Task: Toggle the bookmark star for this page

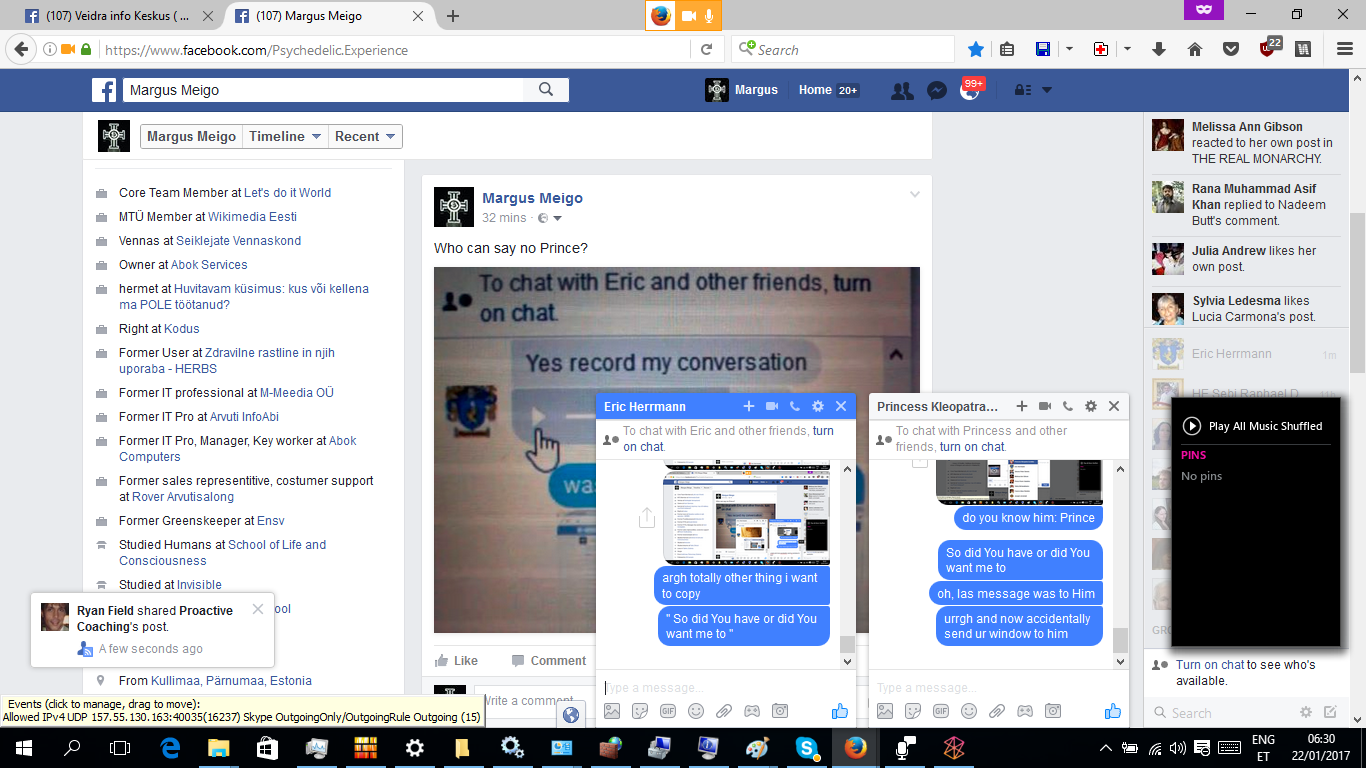Action: coord(976,49)
